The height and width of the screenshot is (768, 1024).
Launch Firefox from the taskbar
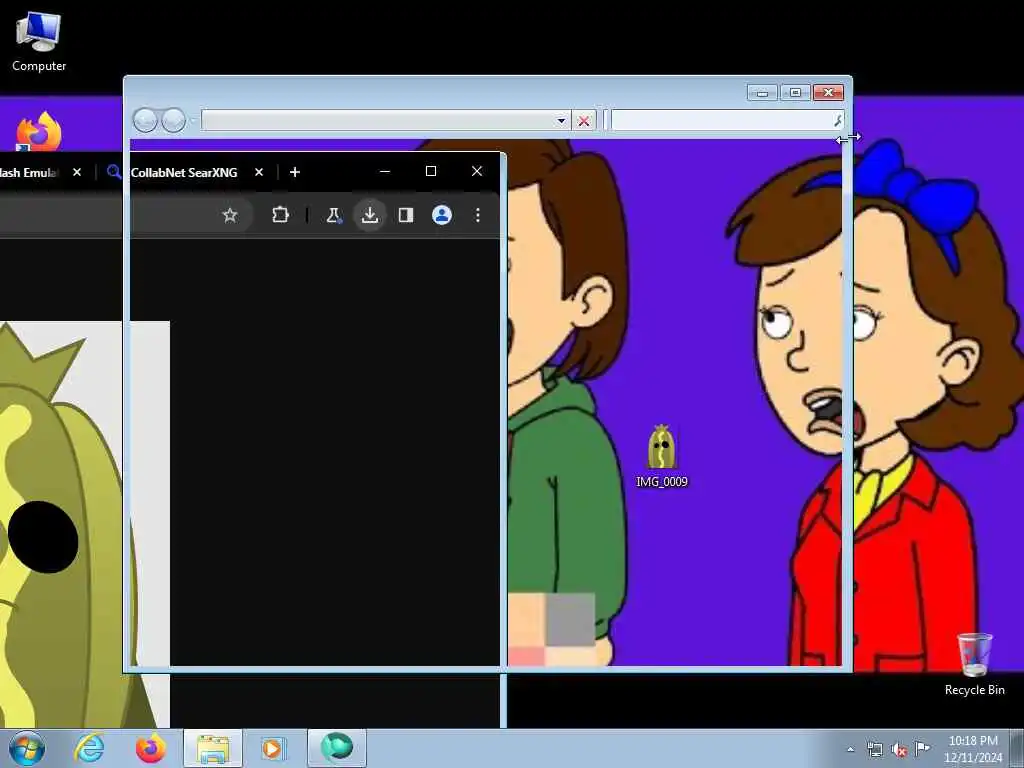[x=150, y=748]
